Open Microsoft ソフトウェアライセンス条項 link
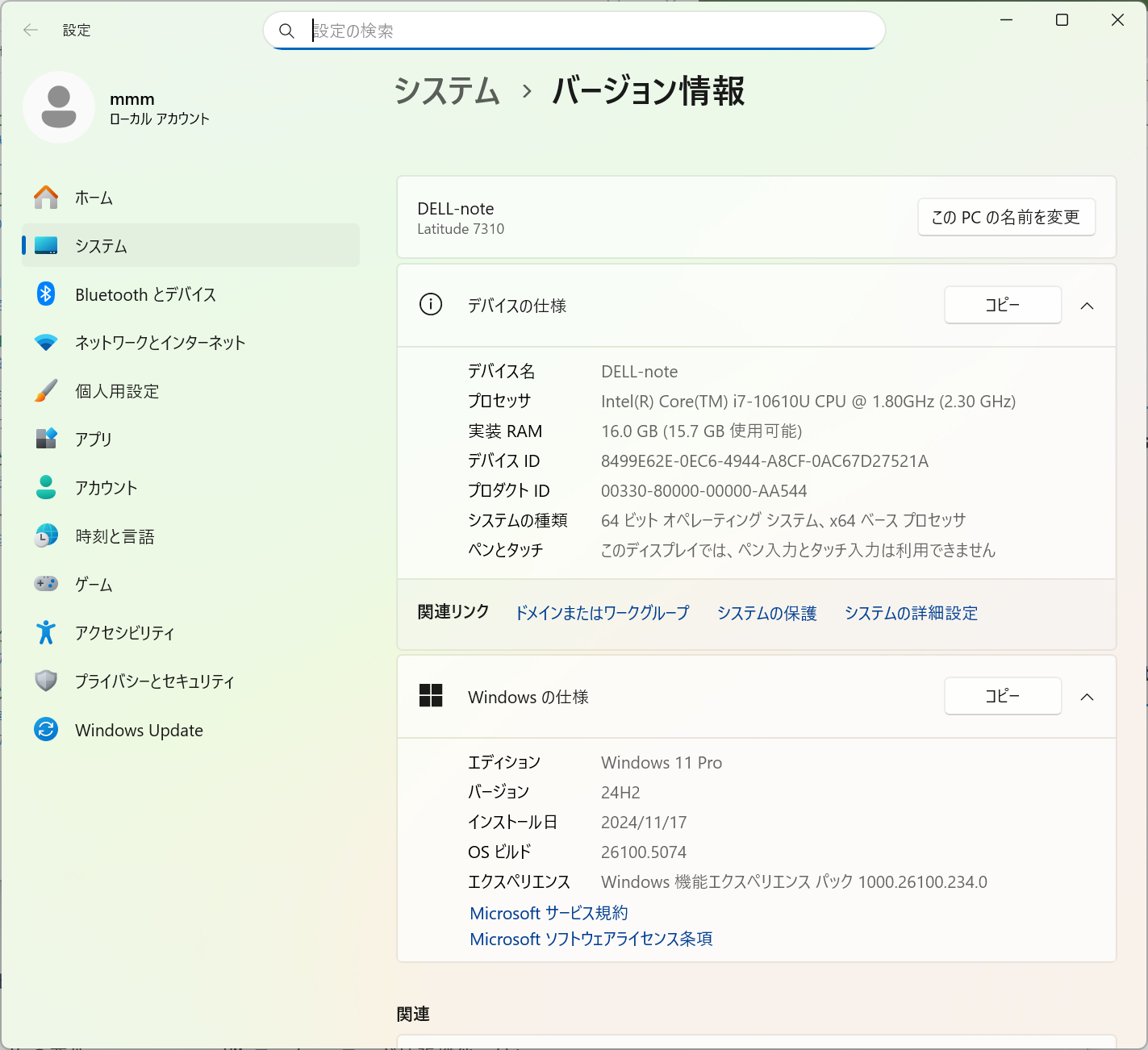Image resolution: width=1148 pixels, height=1050 pixels. (x=591, y=939)
